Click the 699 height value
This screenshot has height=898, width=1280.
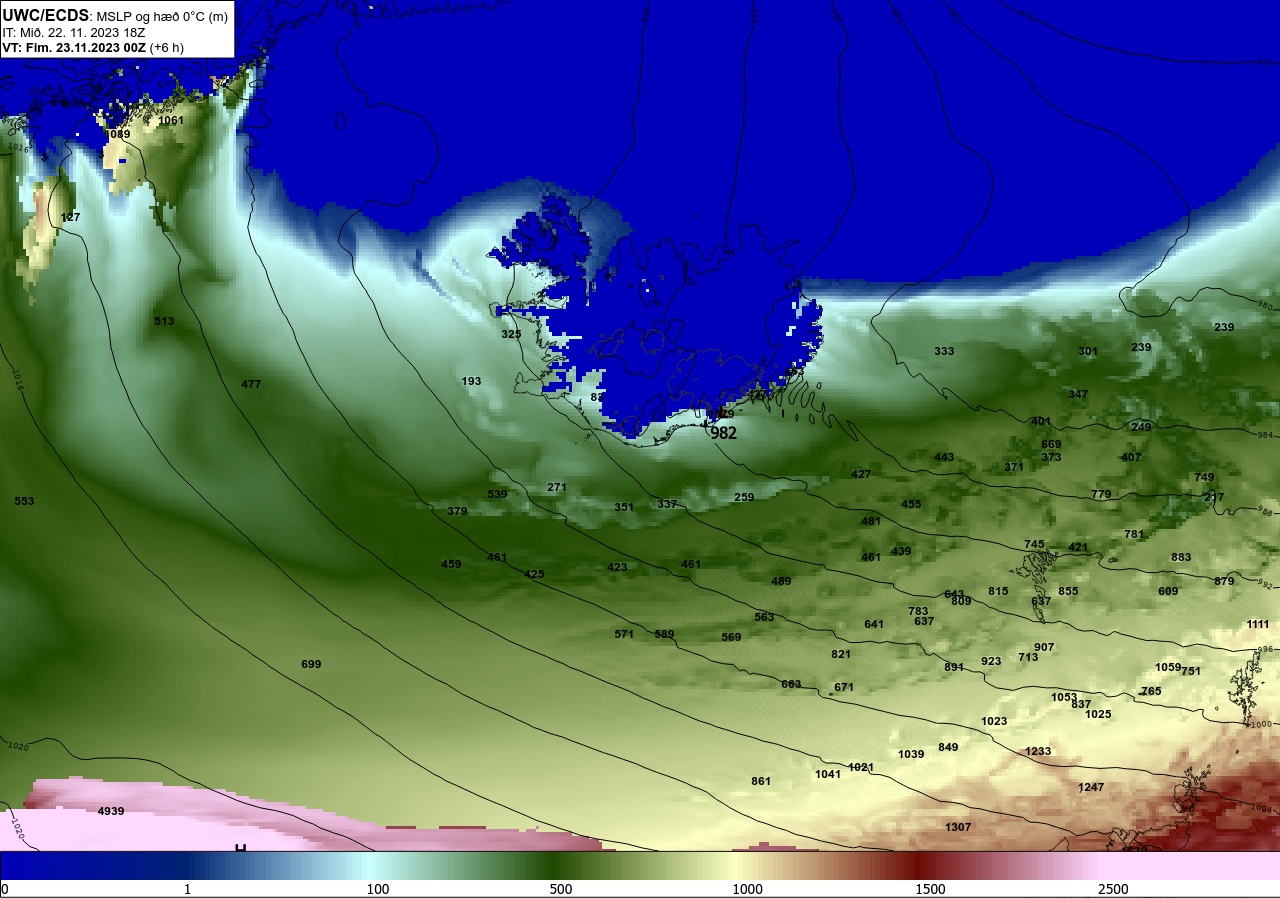click(311, 664)
